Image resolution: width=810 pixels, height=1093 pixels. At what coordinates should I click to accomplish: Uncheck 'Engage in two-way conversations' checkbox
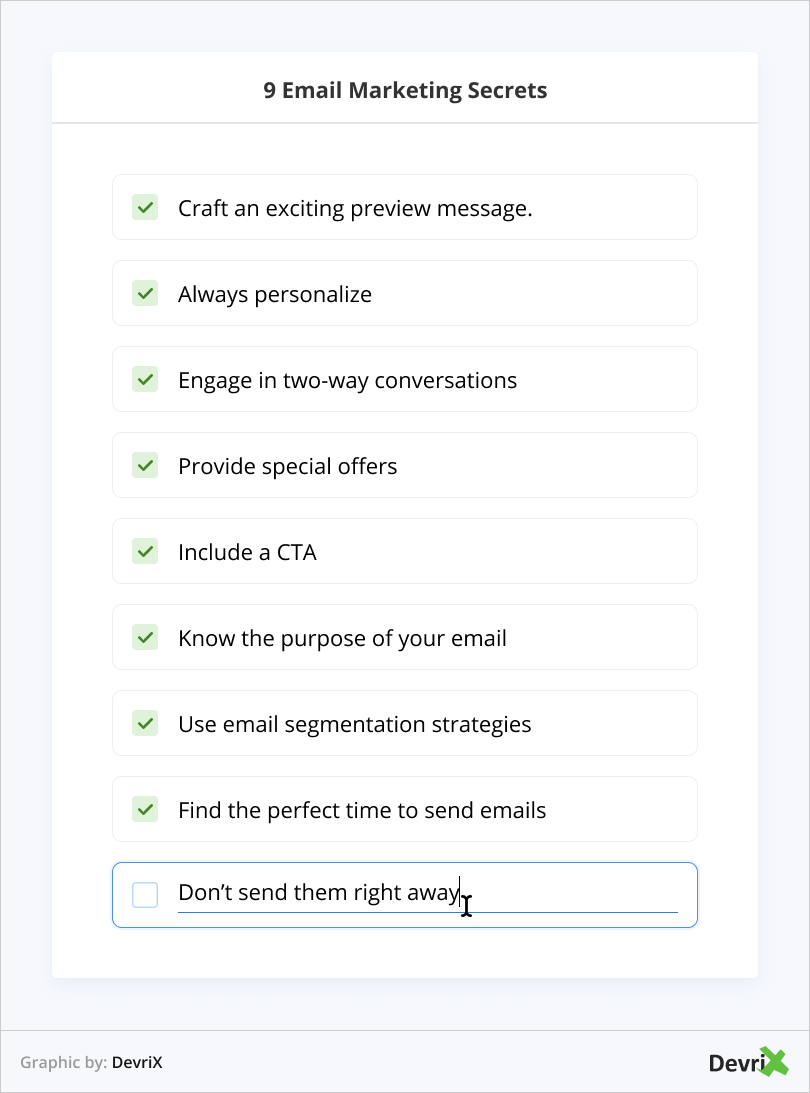pos(145,379)
